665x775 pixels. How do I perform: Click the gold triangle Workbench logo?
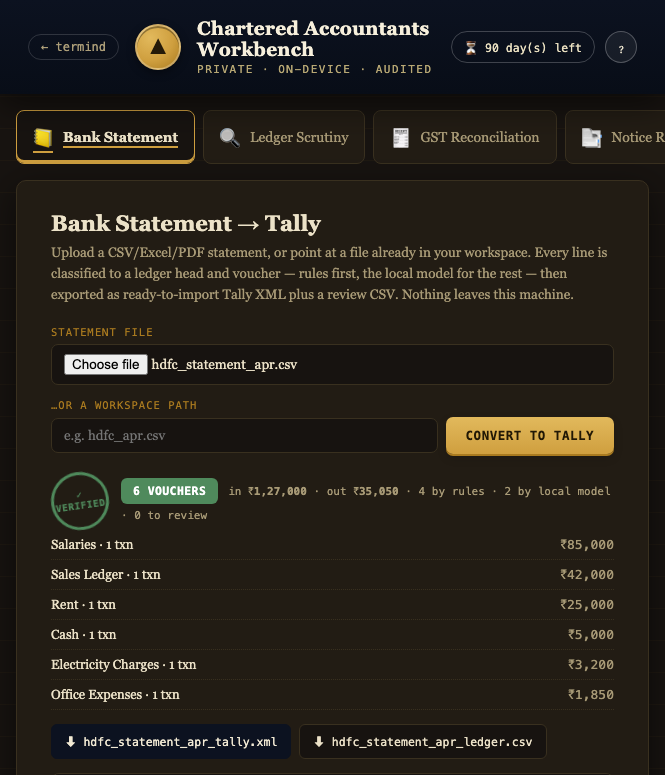[x=158, y=47]
